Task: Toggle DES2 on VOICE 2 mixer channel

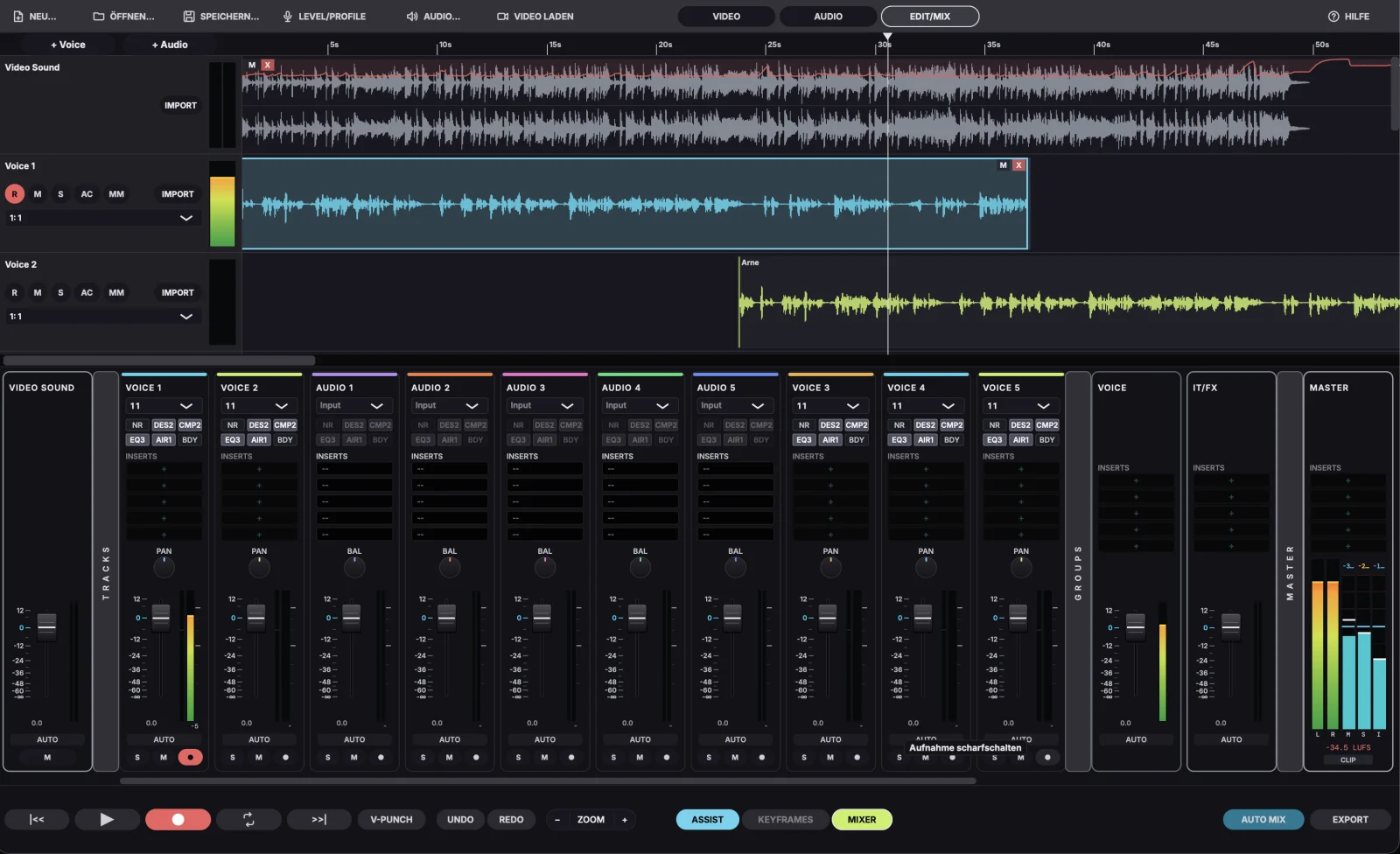Action: [259, 425]
